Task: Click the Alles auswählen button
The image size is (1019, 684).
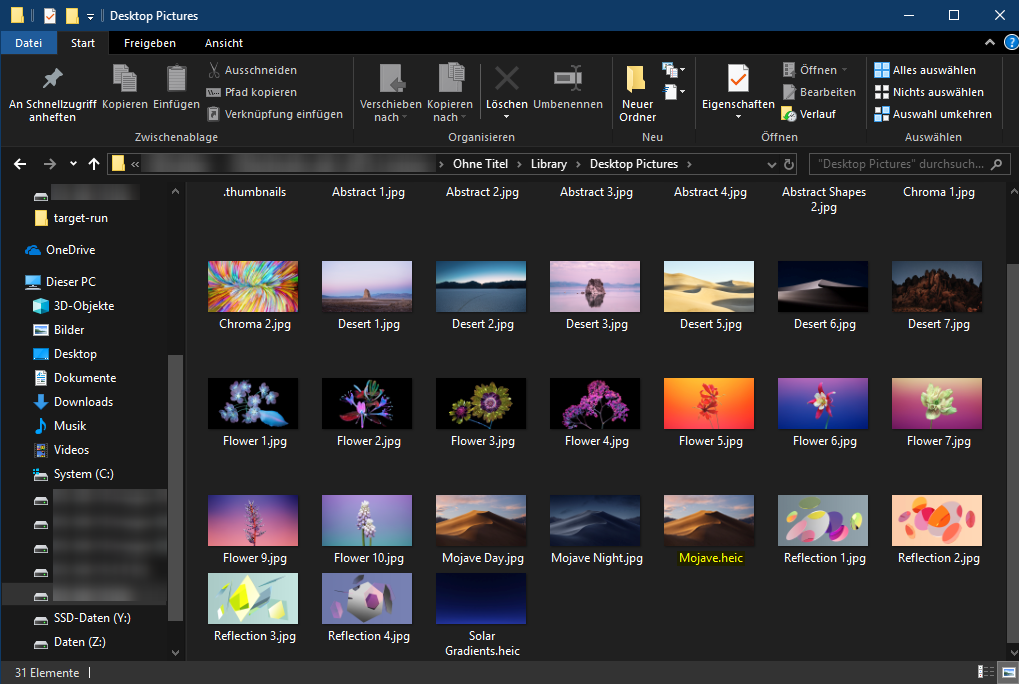Action: (x=930, y=69)
